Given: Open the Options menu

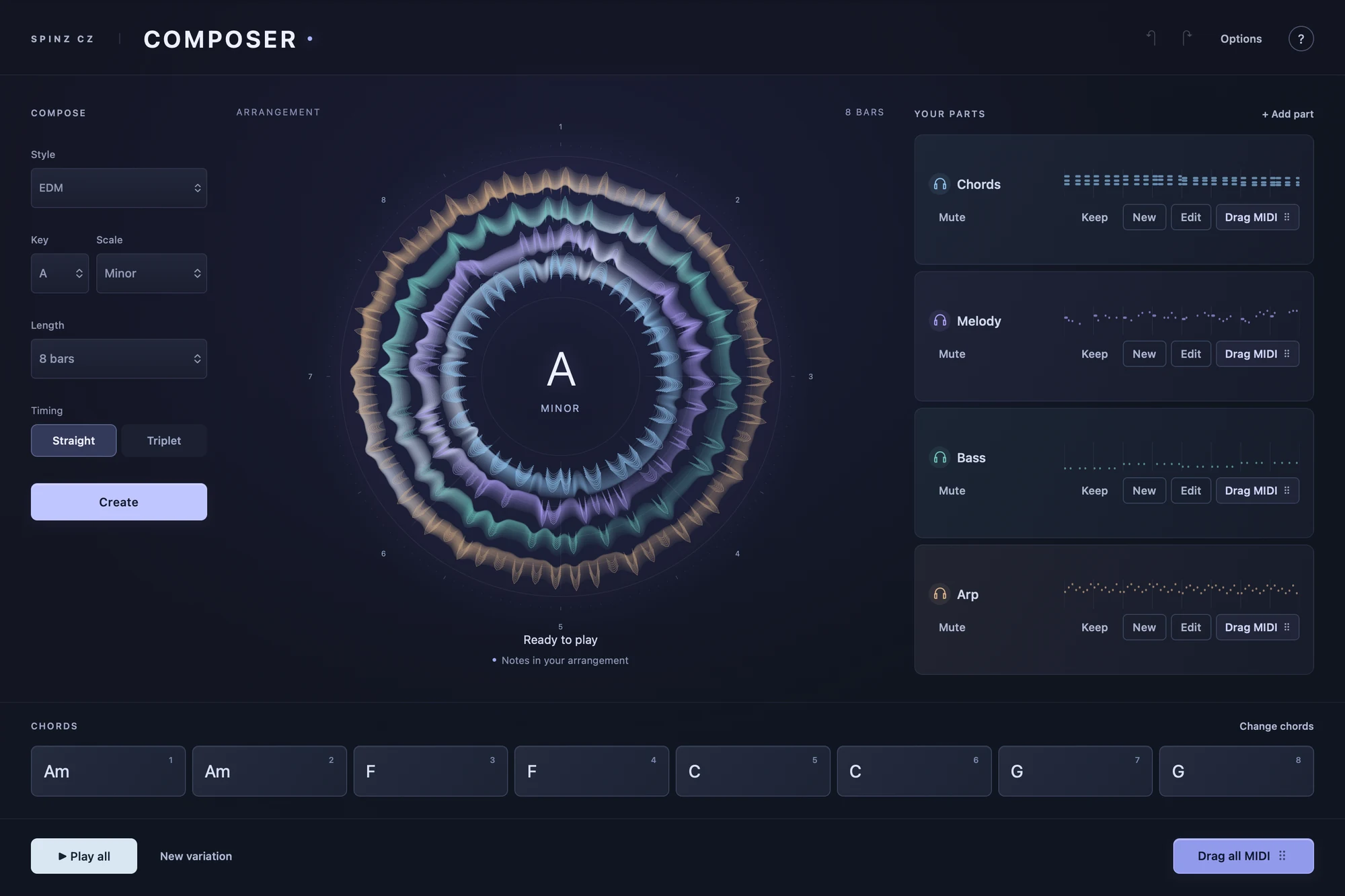Looking at the screenshot, I should [x=1241, y=38].
